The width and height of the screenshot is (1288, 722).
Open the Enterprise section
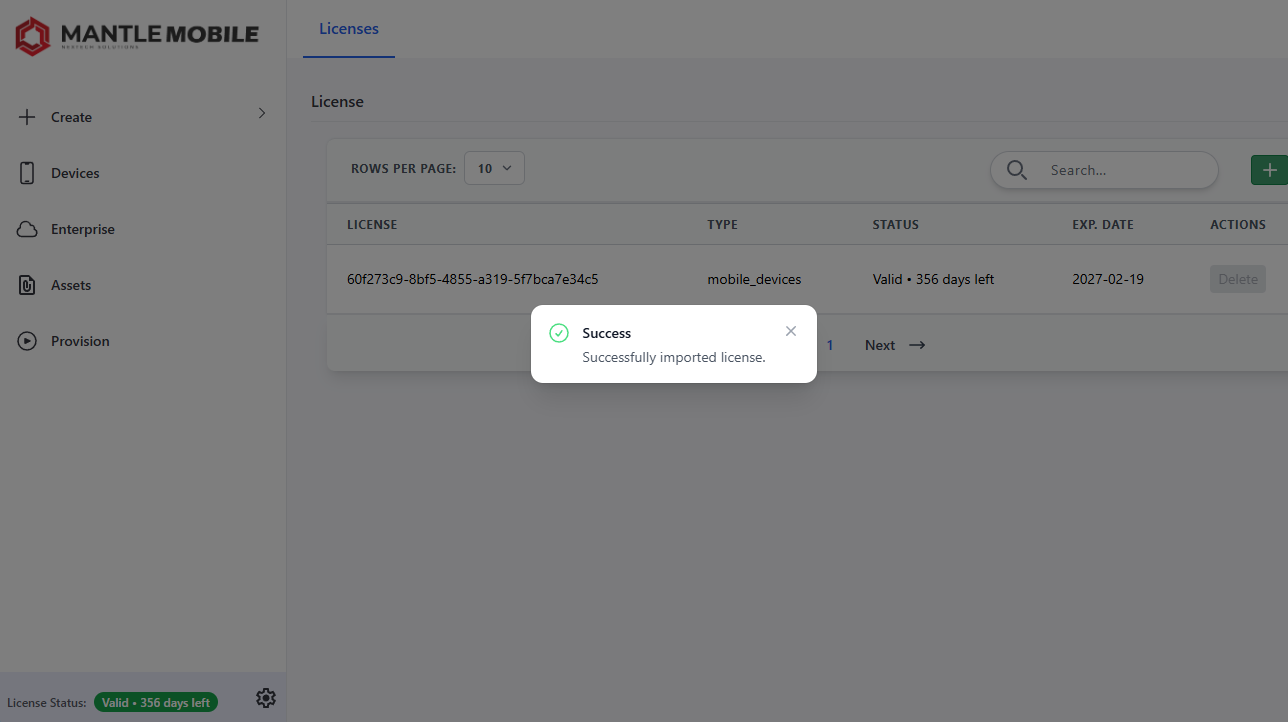click(83, 229)
